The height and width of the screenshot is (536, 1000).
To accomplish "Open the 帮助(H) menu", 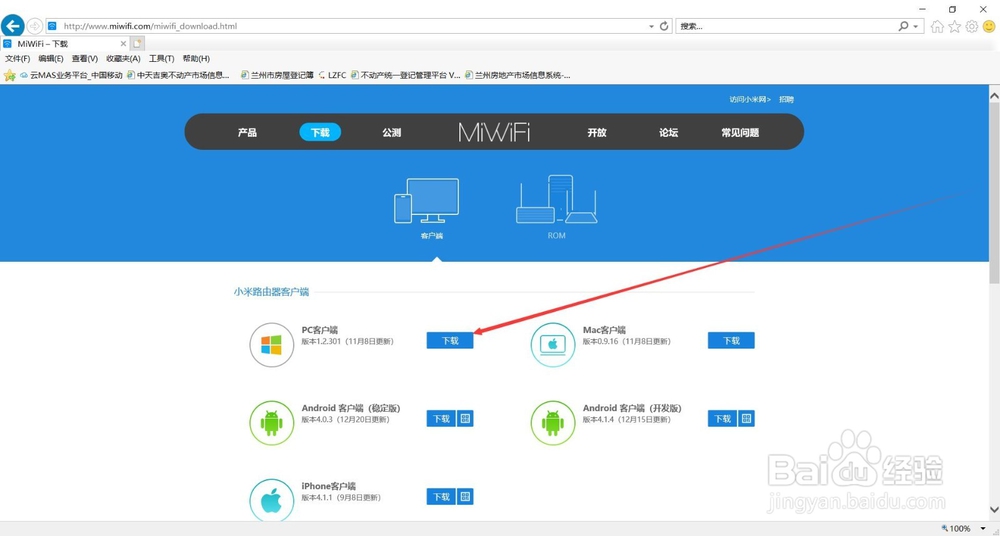I will (196, 59).
